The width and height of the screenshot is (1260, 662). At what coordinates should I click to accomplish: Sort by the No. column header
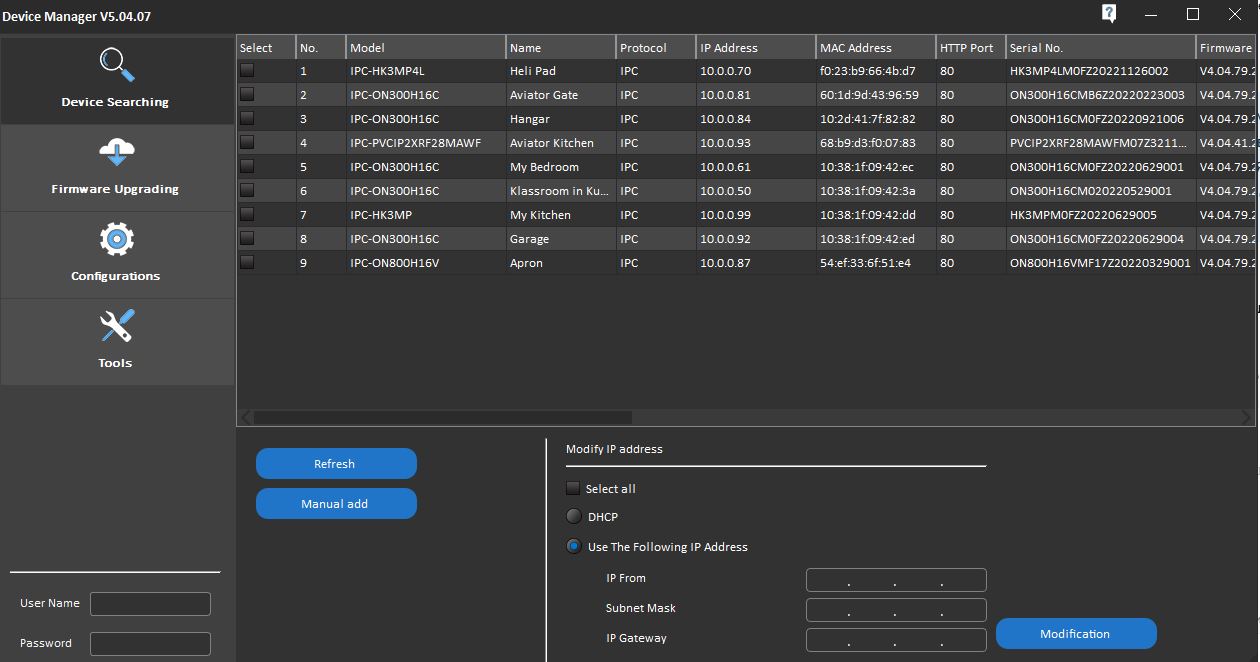tap(321, 47)
